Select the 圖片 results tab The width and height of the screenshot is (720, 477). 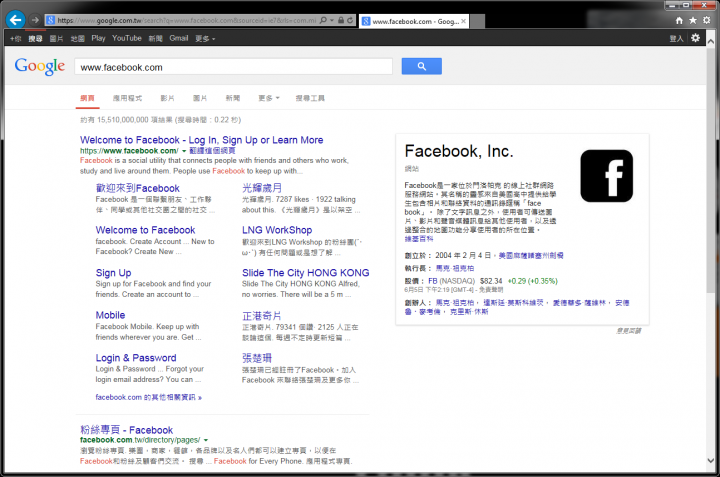pos(200,98)
